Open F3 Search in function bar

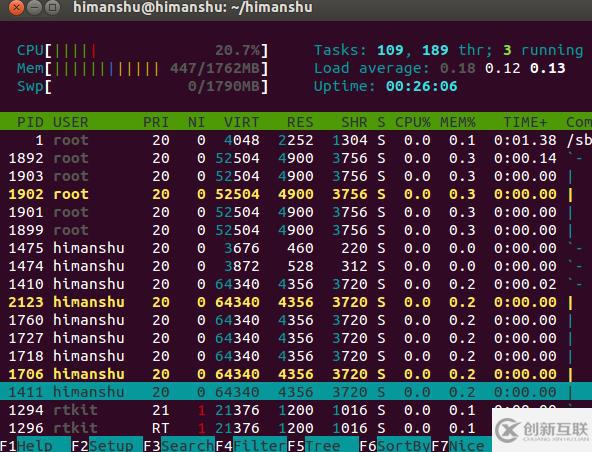pos(179,446)
